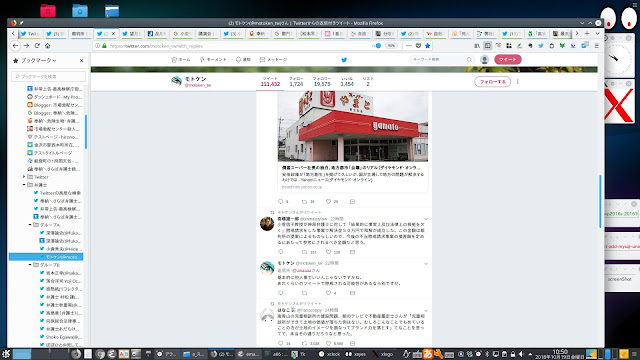Click the 90% zoom level indicator
Viewport: 640px width, 360px height.
pyautogui.click(x=391, y=46)
